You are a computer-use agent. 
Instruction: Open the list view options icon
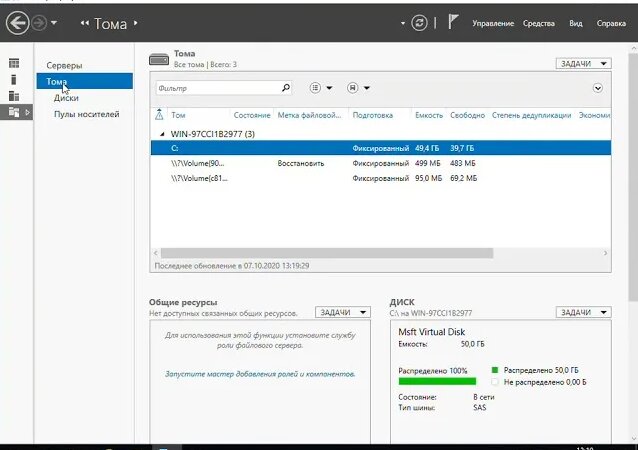(x=315, y=87)
